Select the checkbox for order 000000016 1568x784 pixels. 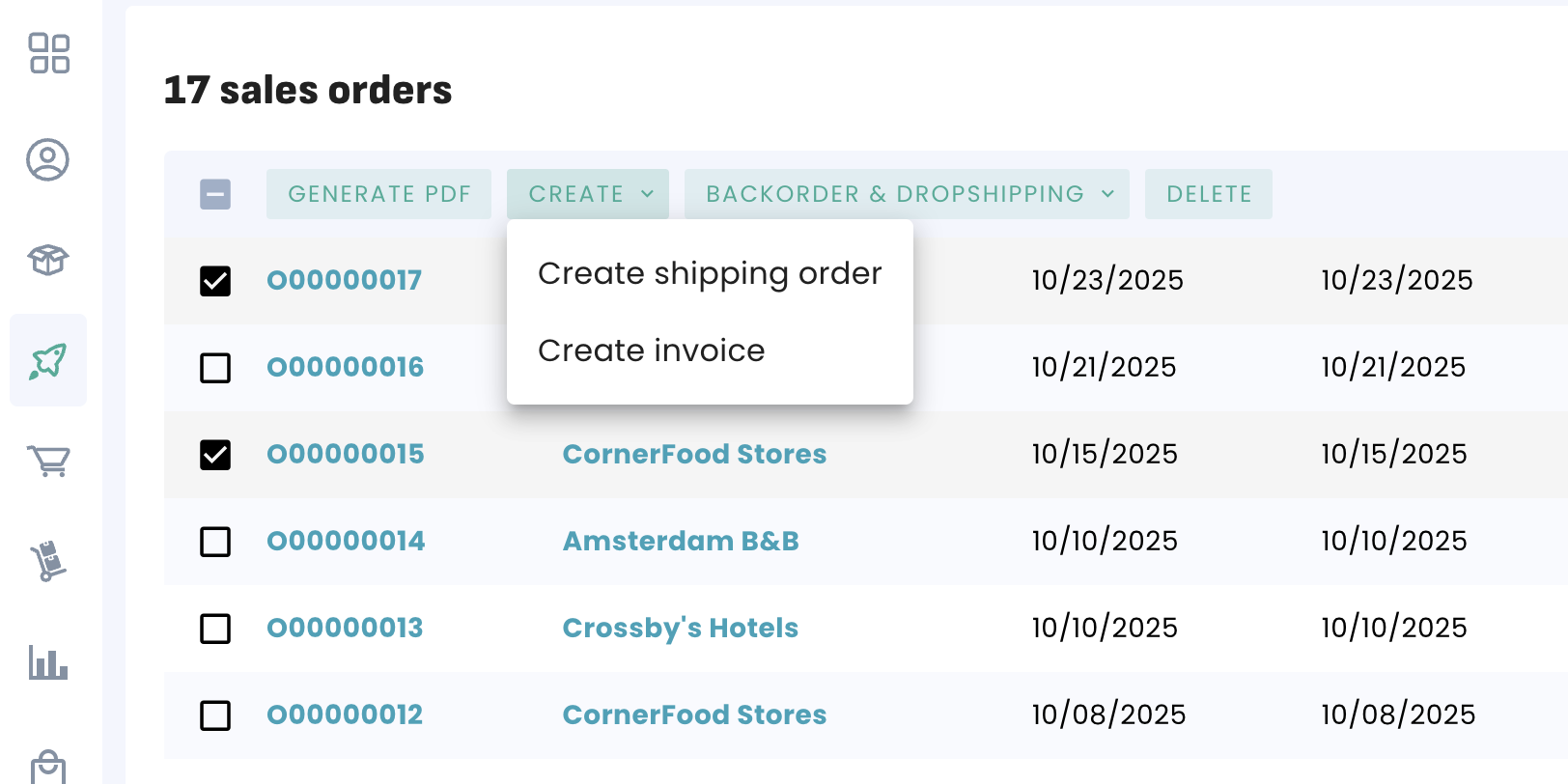pyautogui.click(x=215, y=368)
